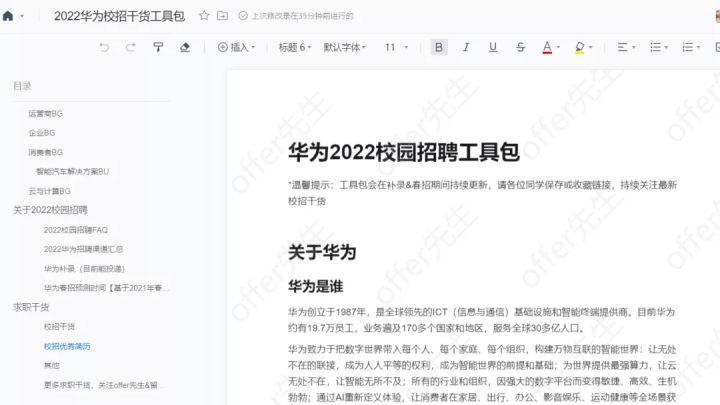Screen dimensions: 720x405
Task: Open the font size 11 dropdown
Action: click(396, 47)
